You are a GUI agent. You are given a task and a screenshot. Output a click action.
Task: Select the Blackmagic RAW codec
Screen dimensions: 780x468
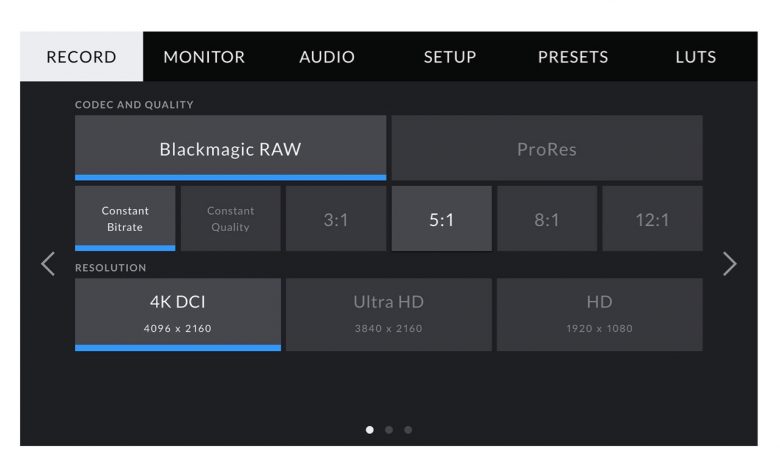230,148
